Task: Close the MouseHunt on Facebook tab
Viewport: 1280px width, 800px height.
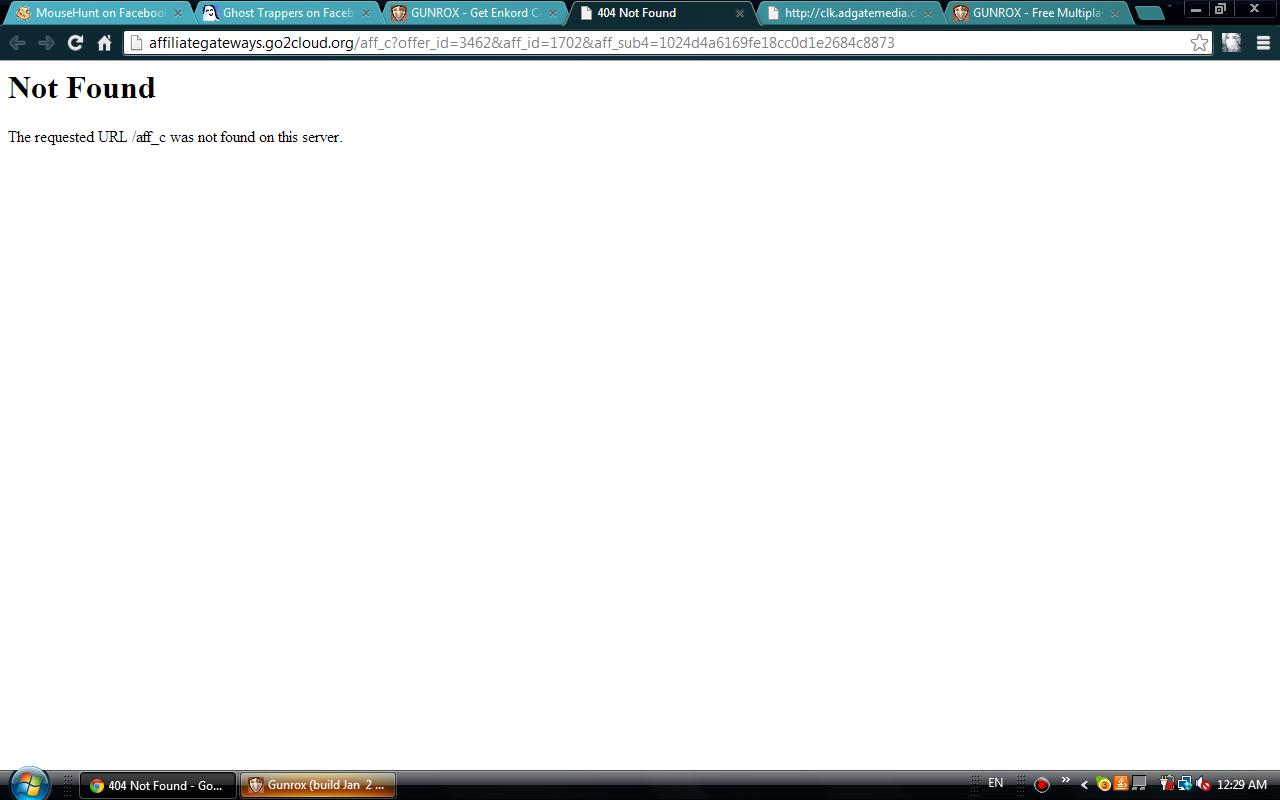Action: point(178,13)
